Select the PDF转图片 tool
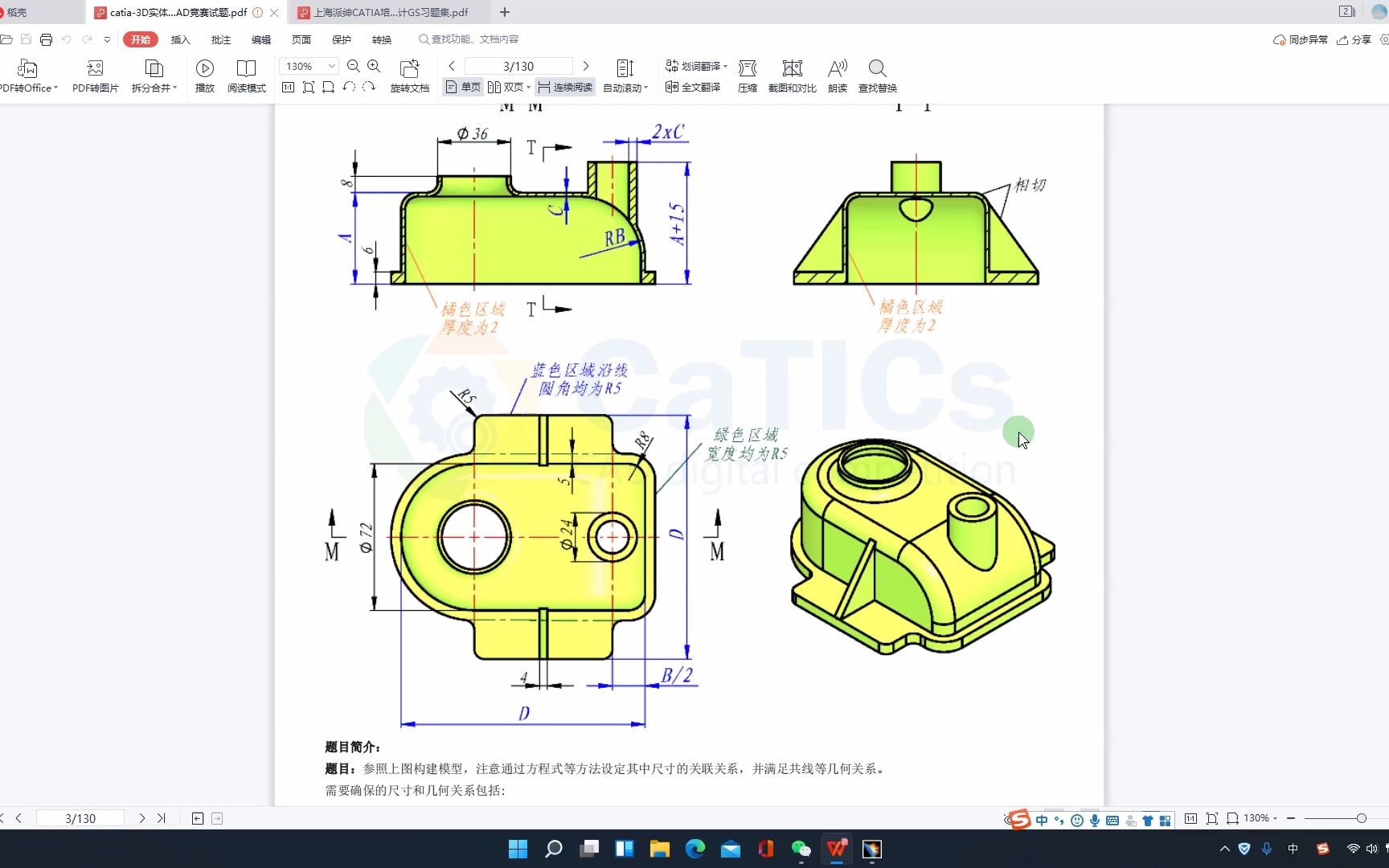This screenshot has height=868, width=1389. (94, 76)
